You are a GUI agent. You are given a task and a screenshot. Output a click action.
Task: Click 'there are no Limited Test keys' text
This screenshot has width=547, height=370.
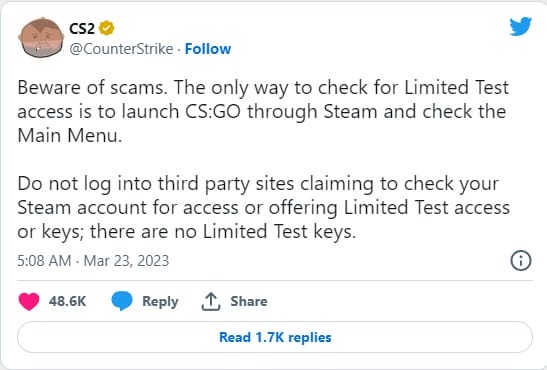[x=223, y=232]
